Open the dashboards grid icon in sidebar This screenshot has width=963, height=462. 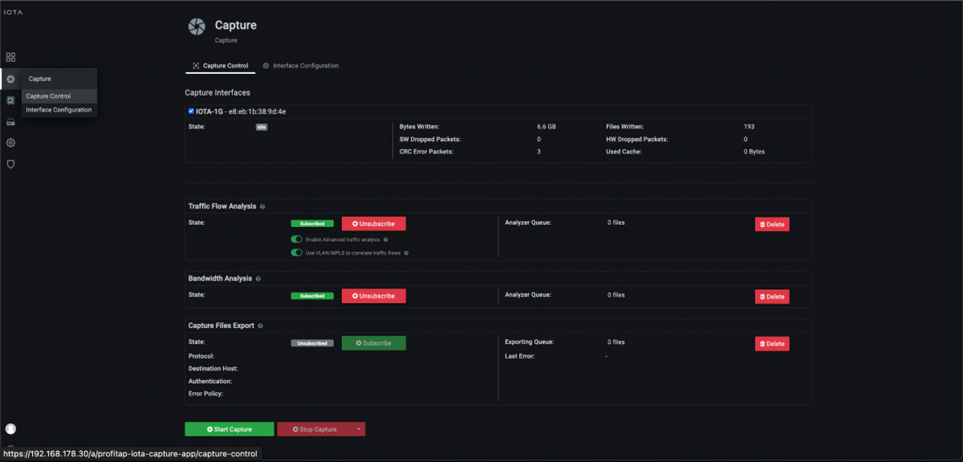pos(11,58)
